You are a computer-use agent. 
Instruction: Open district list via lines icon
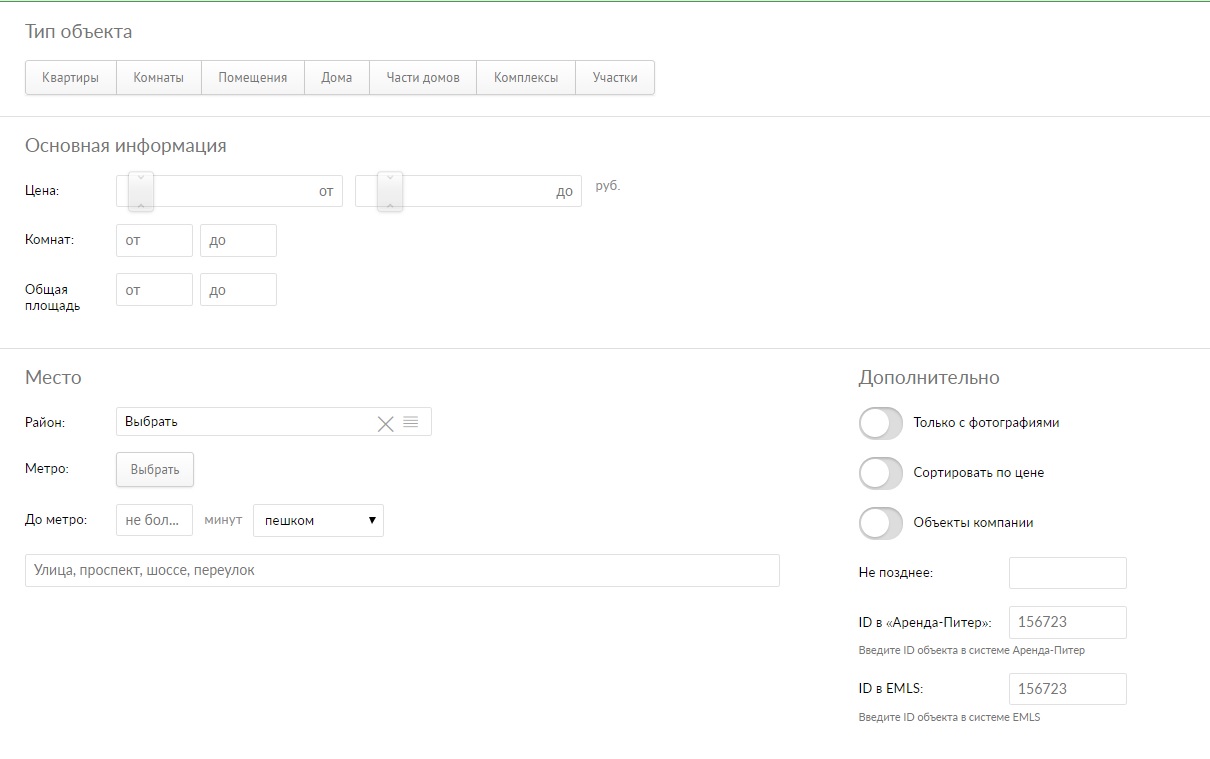410,422
